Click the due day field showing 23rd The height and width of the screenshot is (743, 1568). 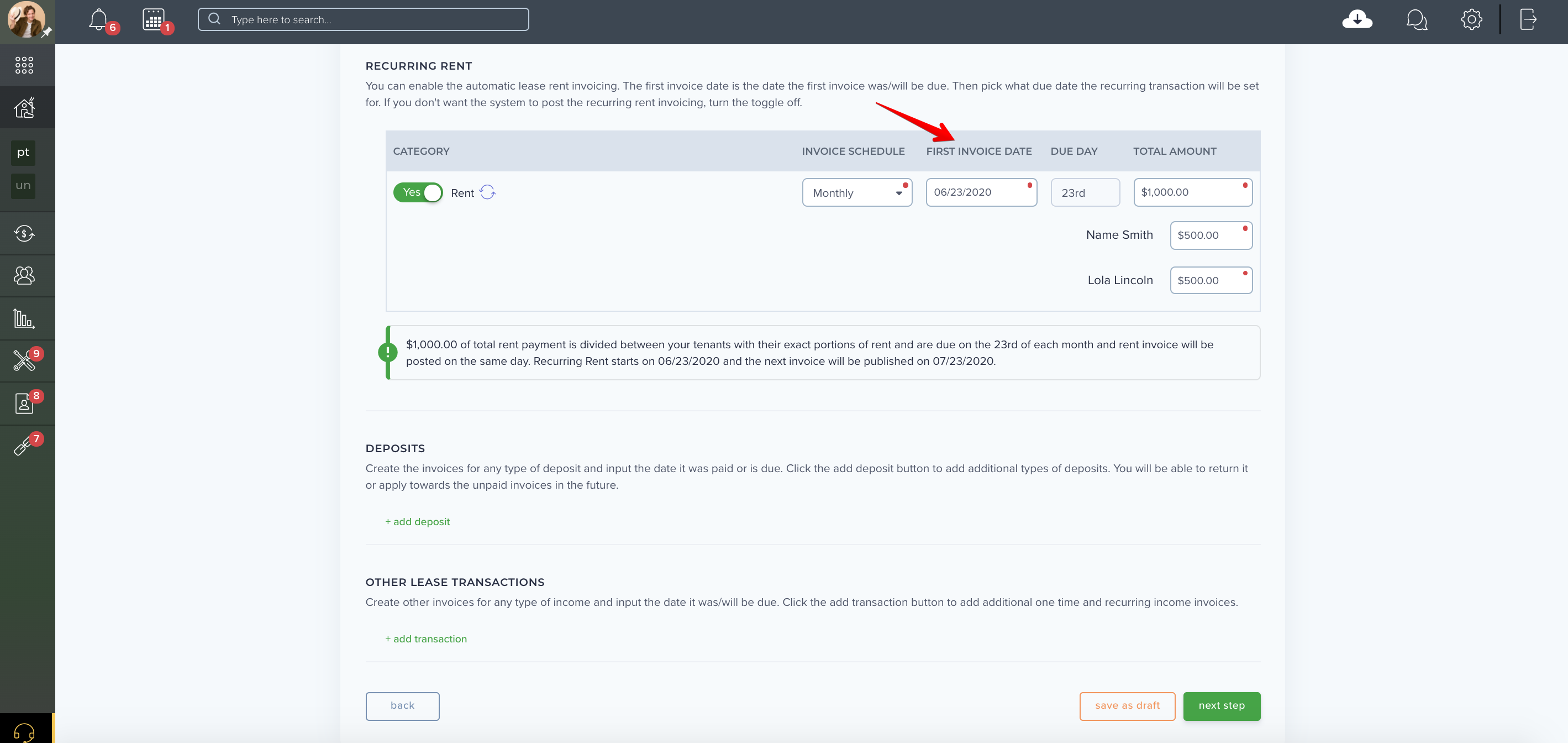tap(1085, 192)
